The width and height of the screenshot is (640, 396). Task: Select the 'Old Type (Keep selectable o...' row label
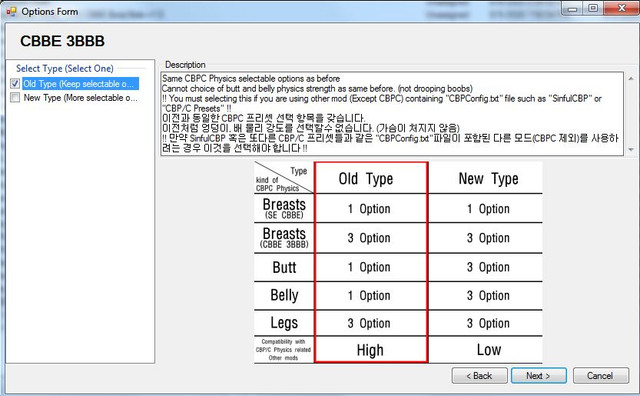point(80,84)
